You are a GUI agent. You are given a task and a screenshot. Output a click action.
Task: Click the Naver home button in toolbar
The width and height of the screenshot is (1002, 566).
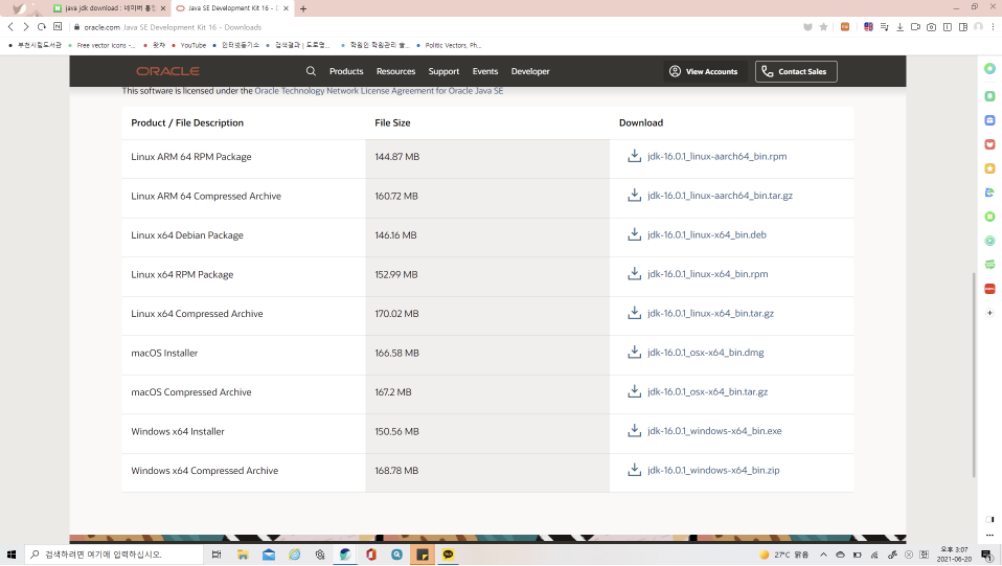(x=58, y=27)
